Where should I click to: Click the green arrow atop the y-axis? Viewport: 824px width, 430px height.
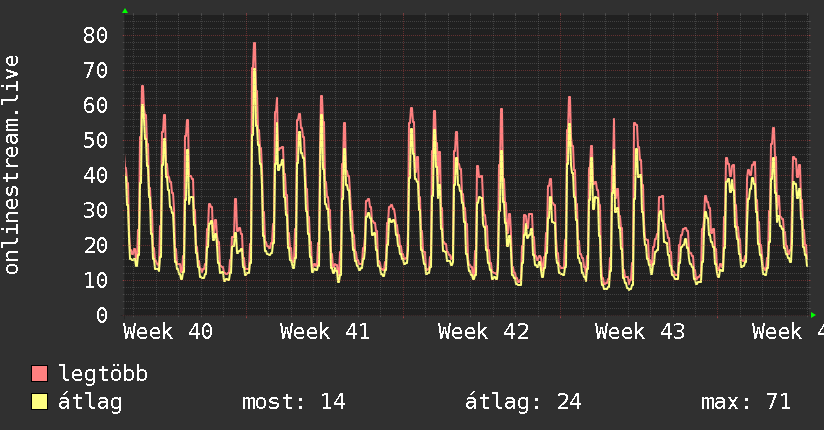125,11
